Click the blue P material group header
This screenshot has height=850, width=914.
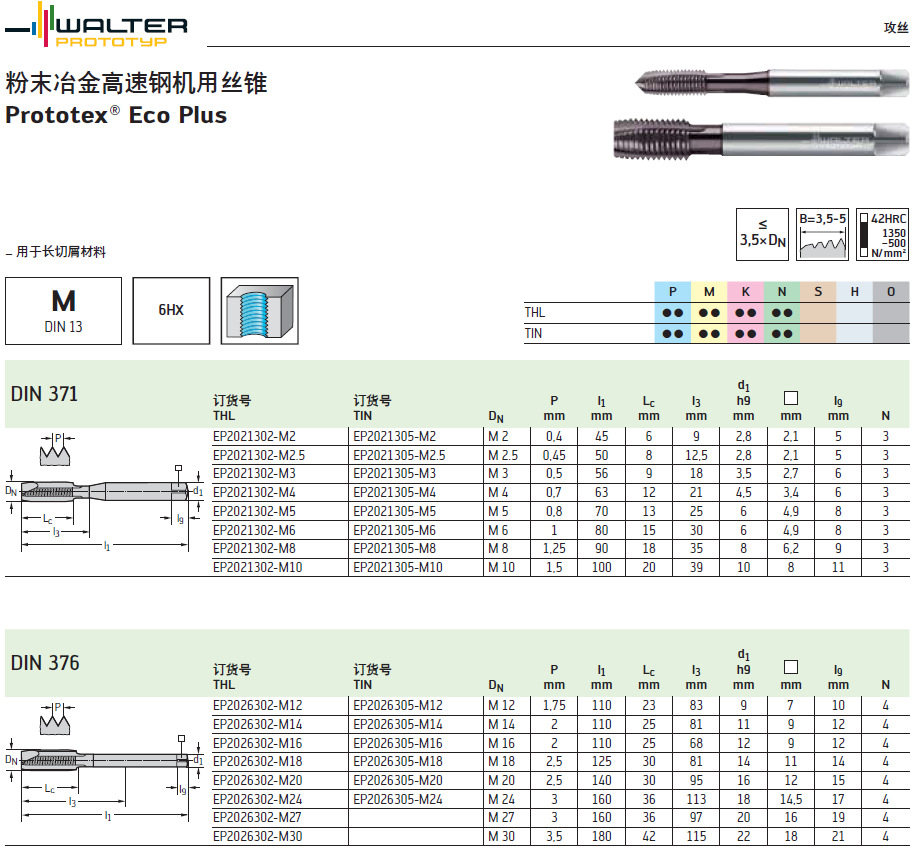click(x=673, y=291)
